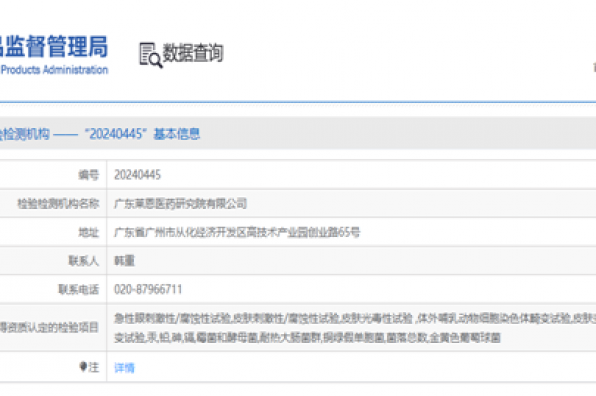Viewport: 596px width, 396px height.
Task: Select the 联系人 row label
Action: (84, 261)
